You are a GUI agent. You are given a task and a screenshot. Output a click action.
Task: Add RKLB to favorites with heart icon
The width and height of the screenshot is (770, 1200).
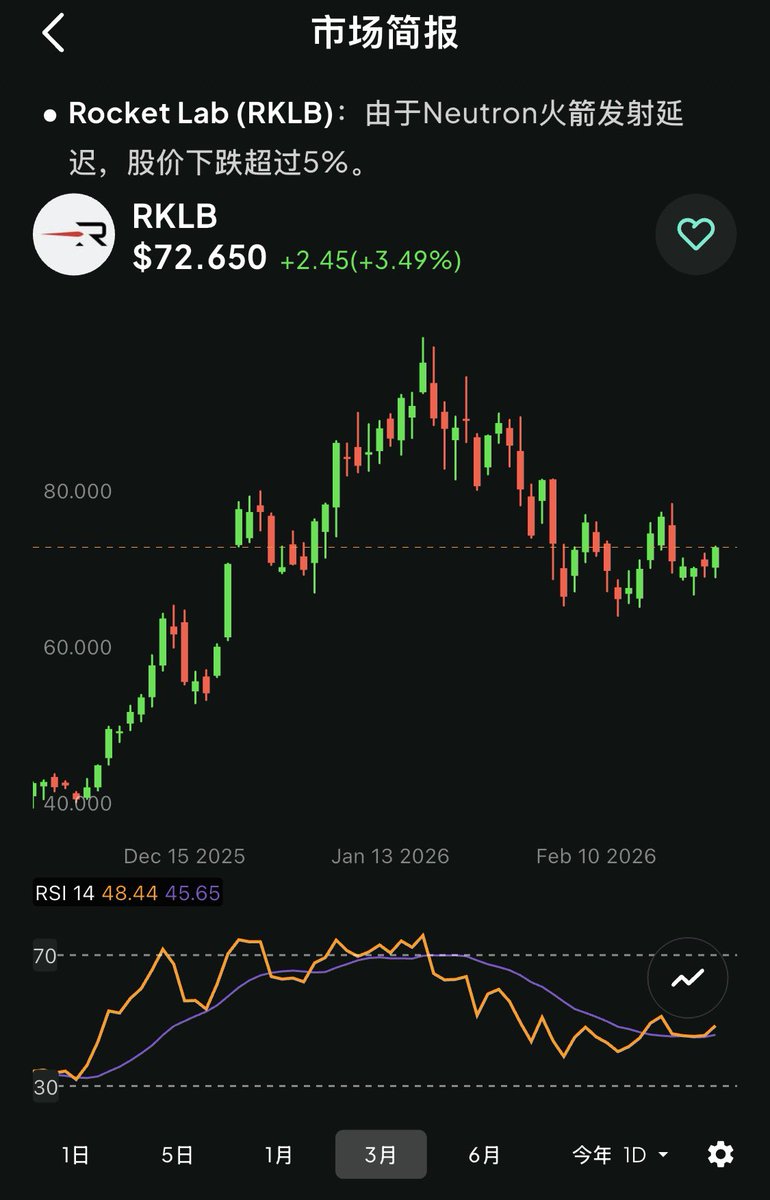pyautogui.click(x=696, y=235)
